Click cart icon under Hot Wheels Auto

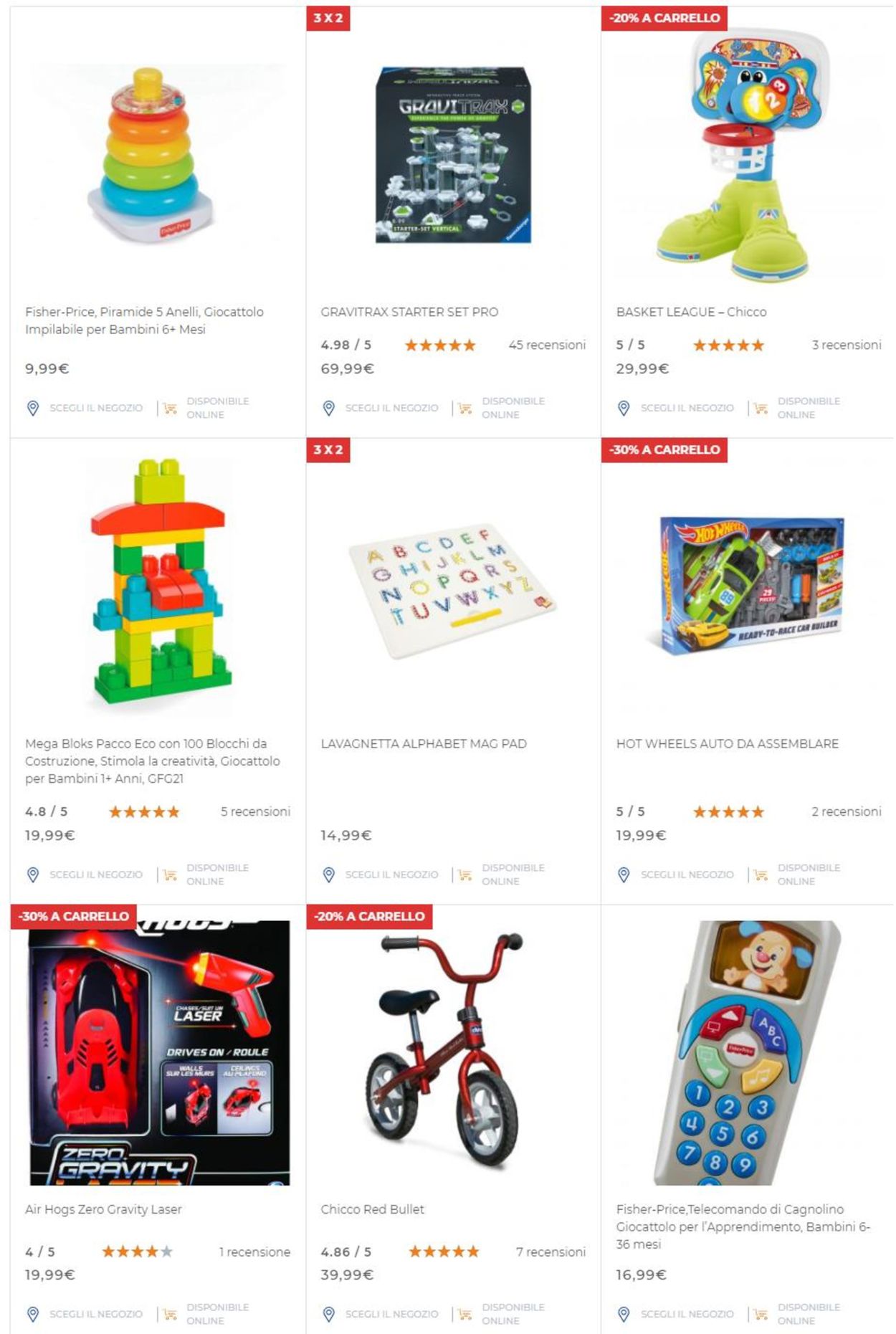tap(761, 875)
